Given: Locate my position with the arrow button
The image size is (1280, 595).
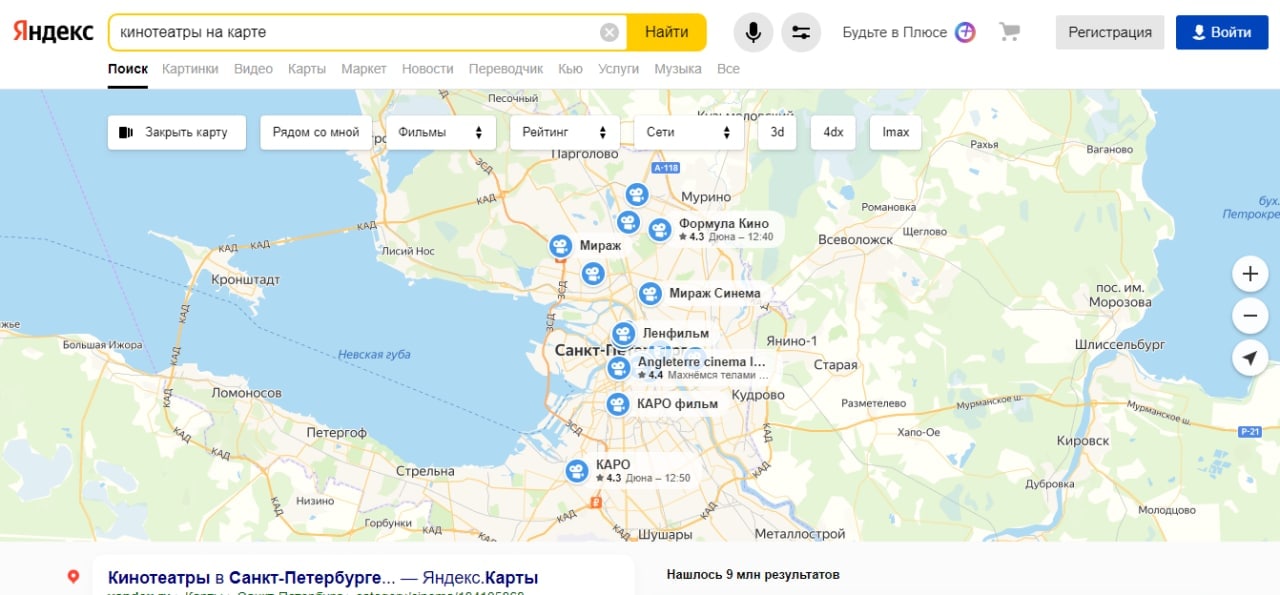Looking at the screenshot, I should [x=1250, y=358].
